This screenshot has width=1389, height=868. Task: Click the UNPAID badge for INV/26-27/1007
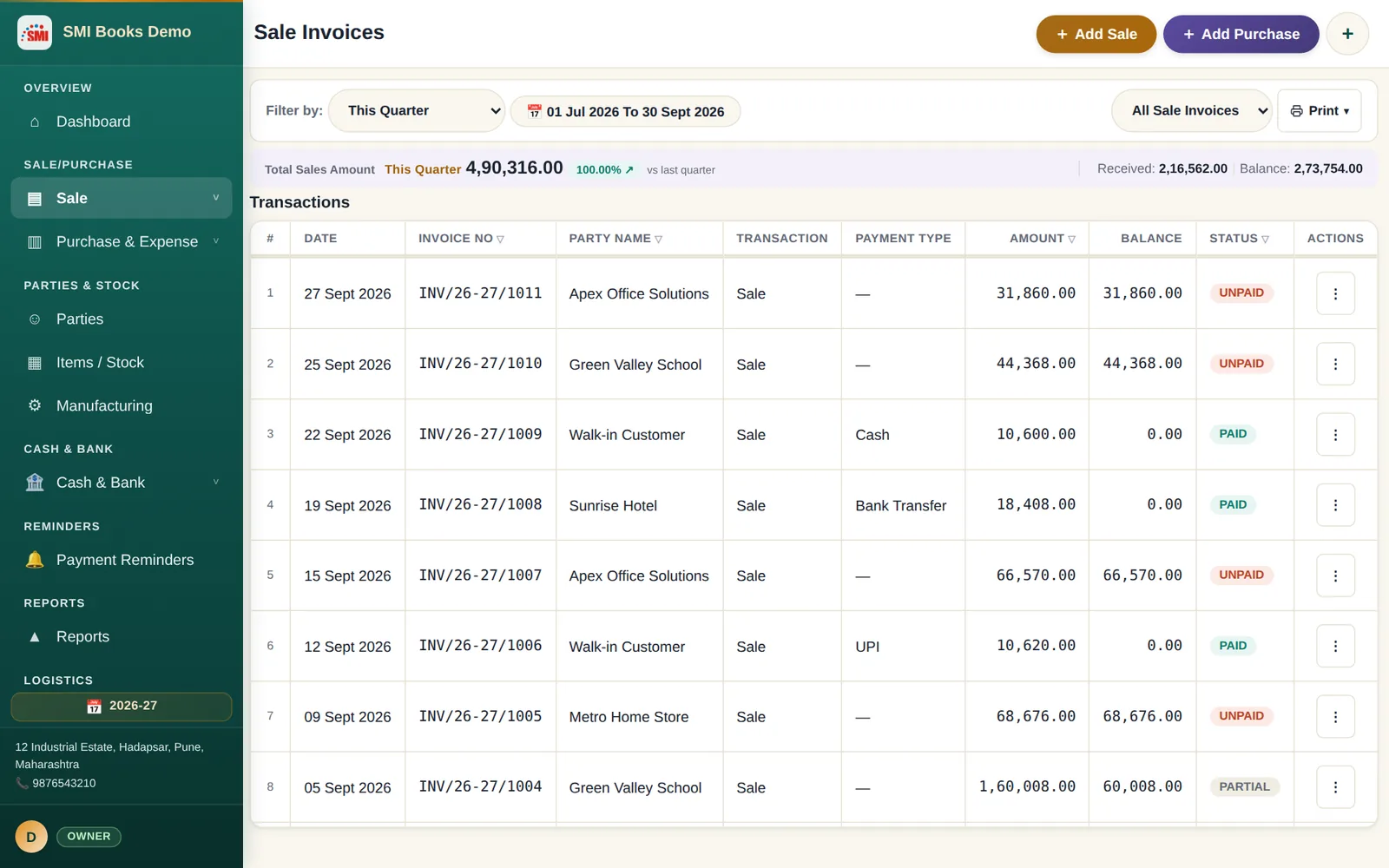[x=1241, y=575]
